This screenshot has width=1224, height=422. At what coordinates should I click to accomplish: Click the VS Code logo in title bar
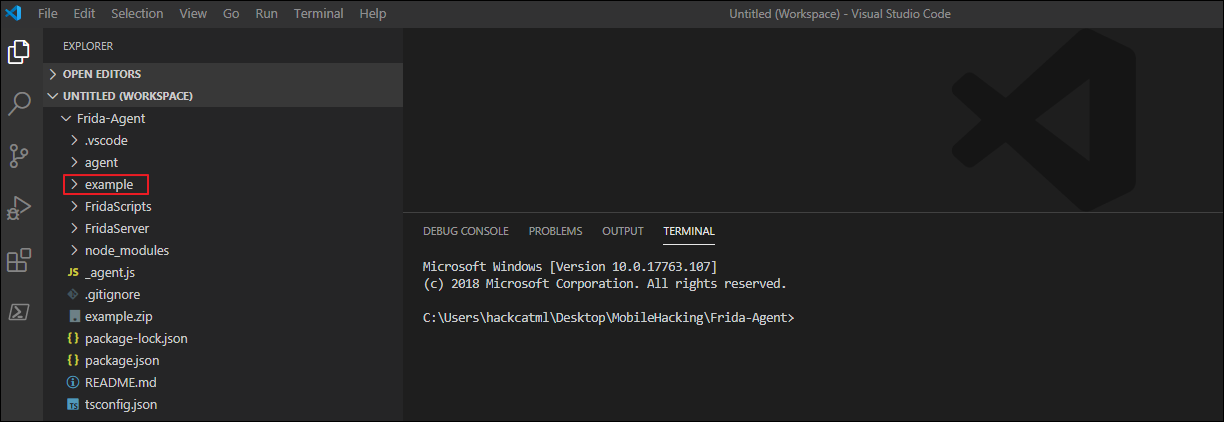point(14,14)
